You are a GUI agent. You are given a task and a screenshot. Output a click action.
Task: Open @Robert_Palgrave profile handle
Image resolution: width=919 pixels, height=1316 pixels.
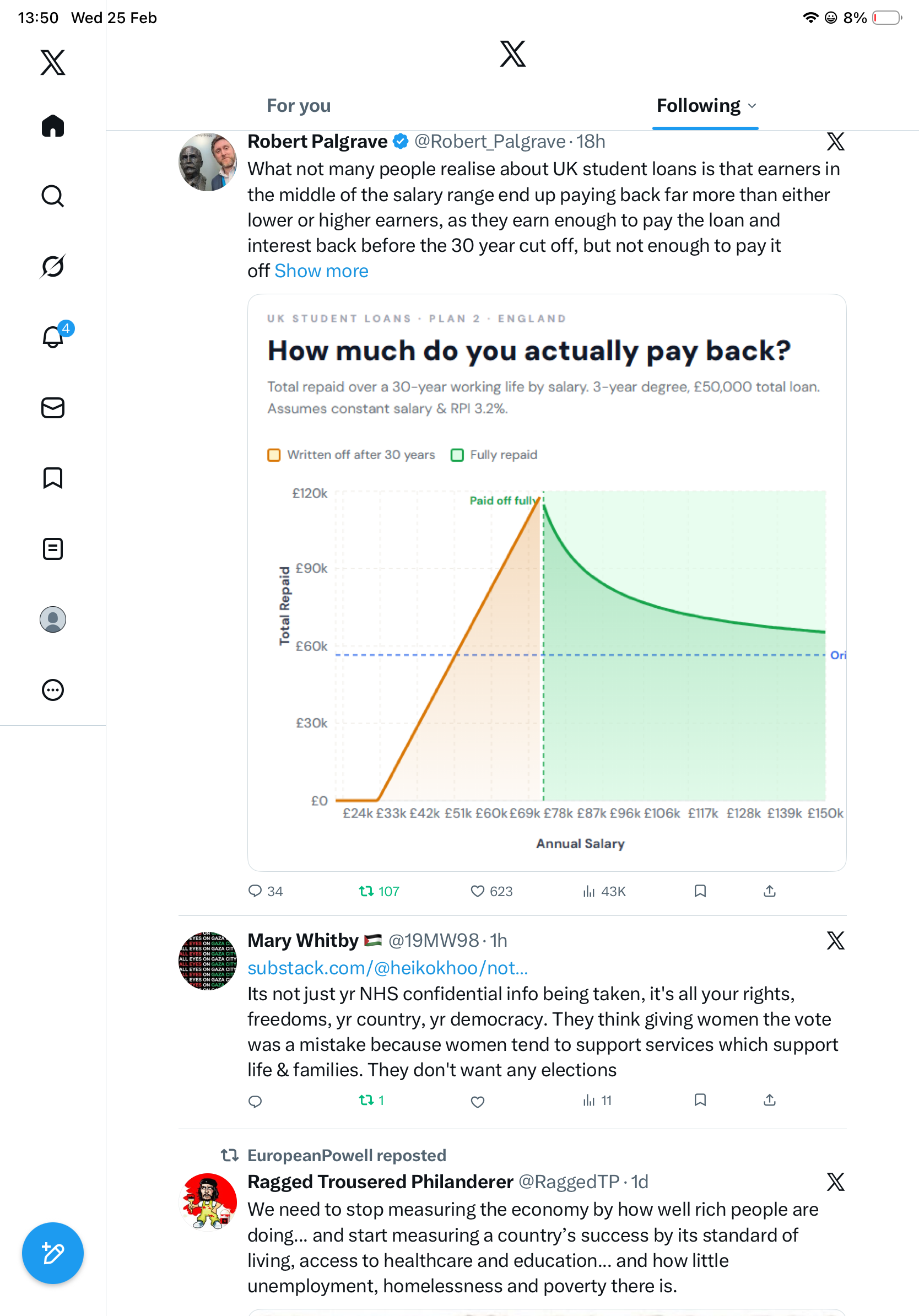489,142
